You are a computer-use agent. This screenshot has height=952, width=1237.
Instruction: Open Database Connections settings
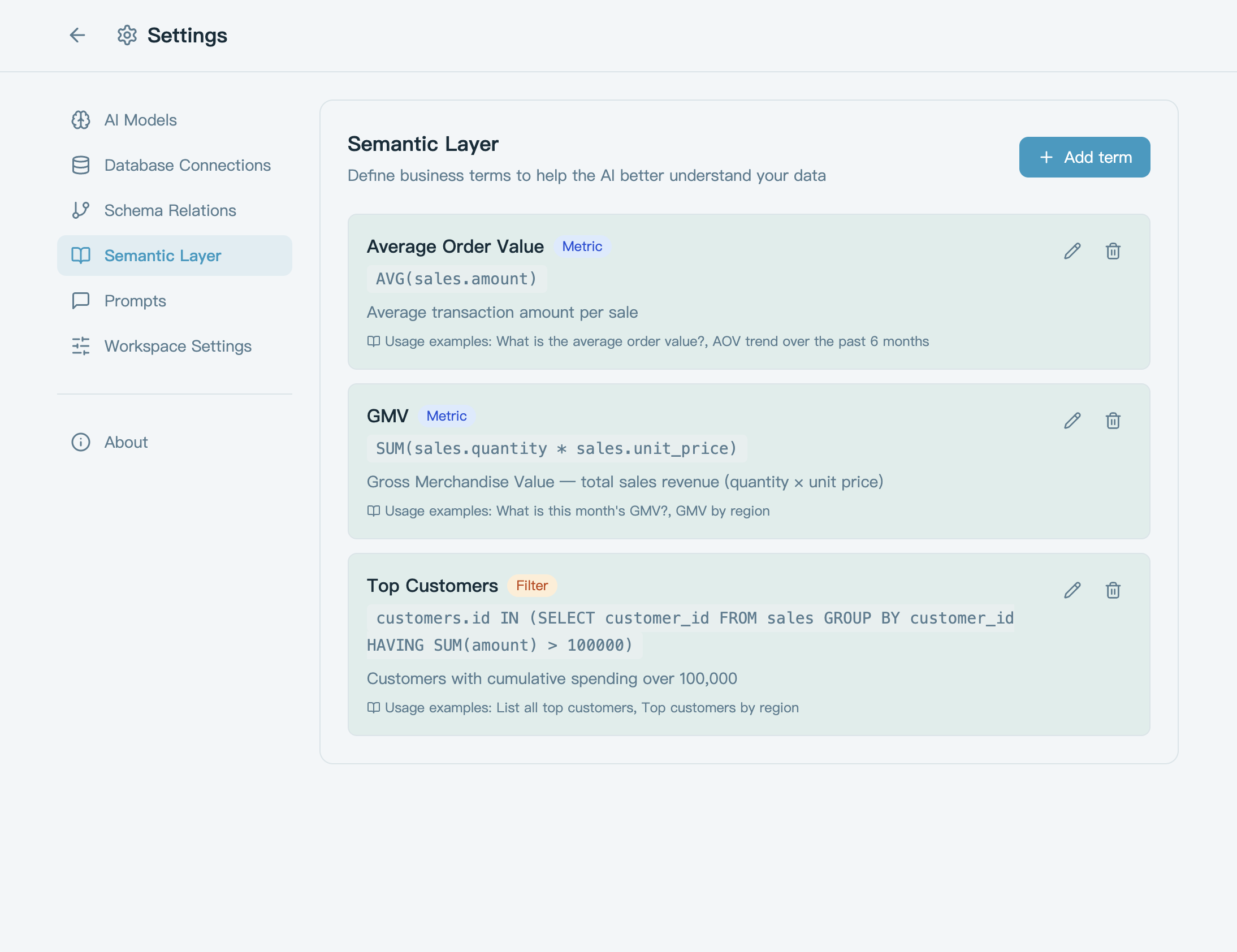click(175, 166)
